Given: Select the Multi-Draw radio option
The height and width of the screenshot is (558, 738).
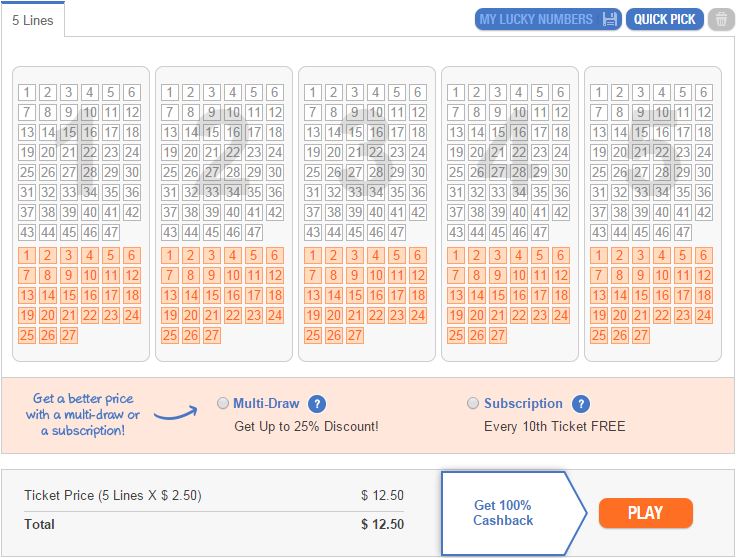Looking at the screenshot, I should click(x=223, y=403).
